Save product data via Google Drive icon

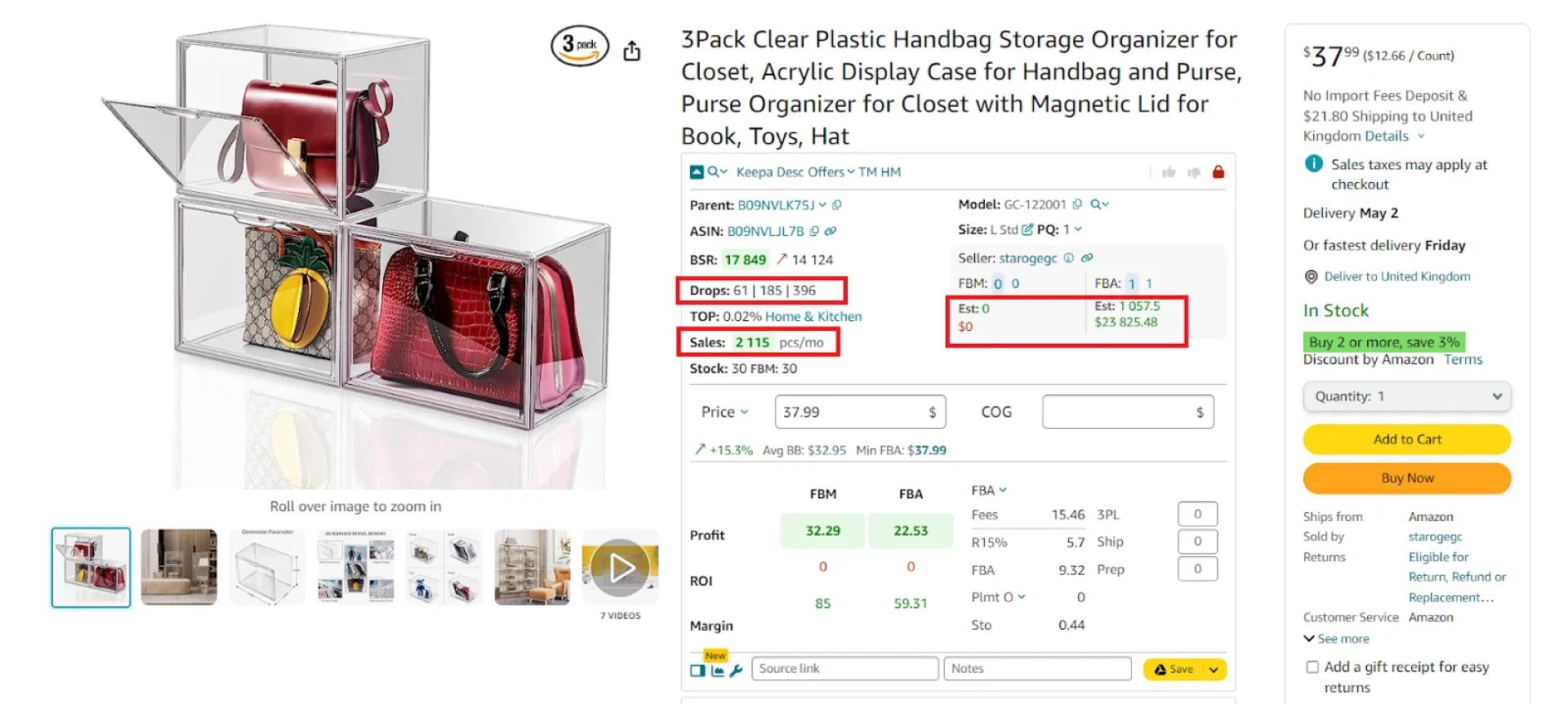(x=1160, y=669)
